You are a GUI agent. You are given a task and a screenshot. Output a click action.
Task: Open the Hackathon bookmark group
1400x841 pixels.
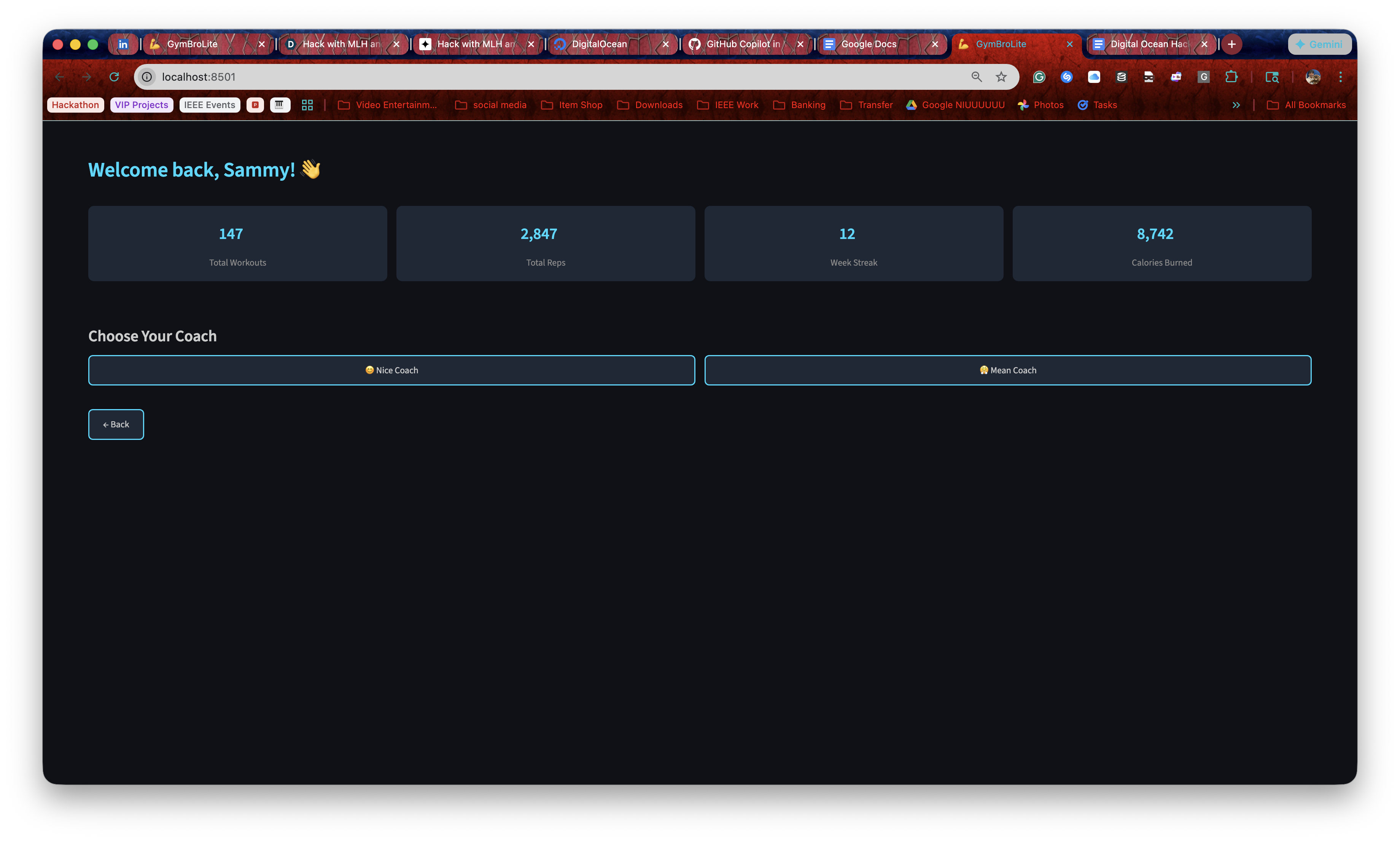tap(75, 105)
